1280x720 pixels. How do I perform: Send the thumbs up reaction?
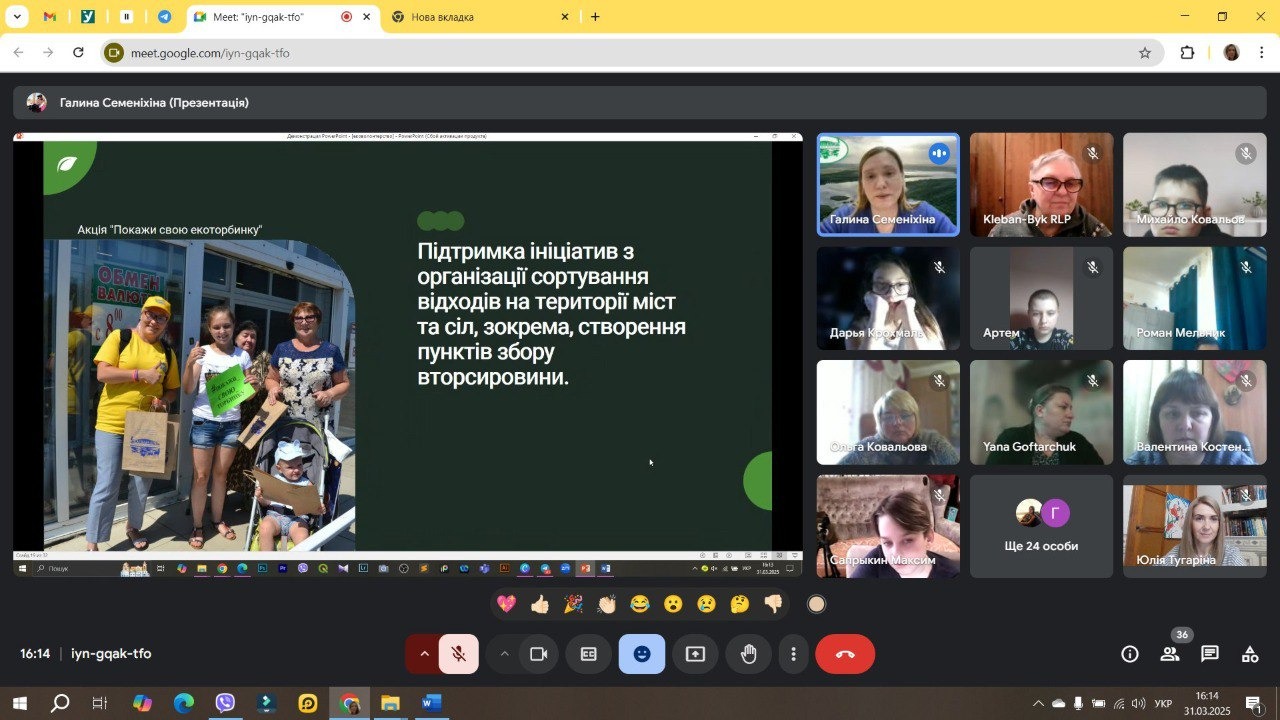point(540,604)
